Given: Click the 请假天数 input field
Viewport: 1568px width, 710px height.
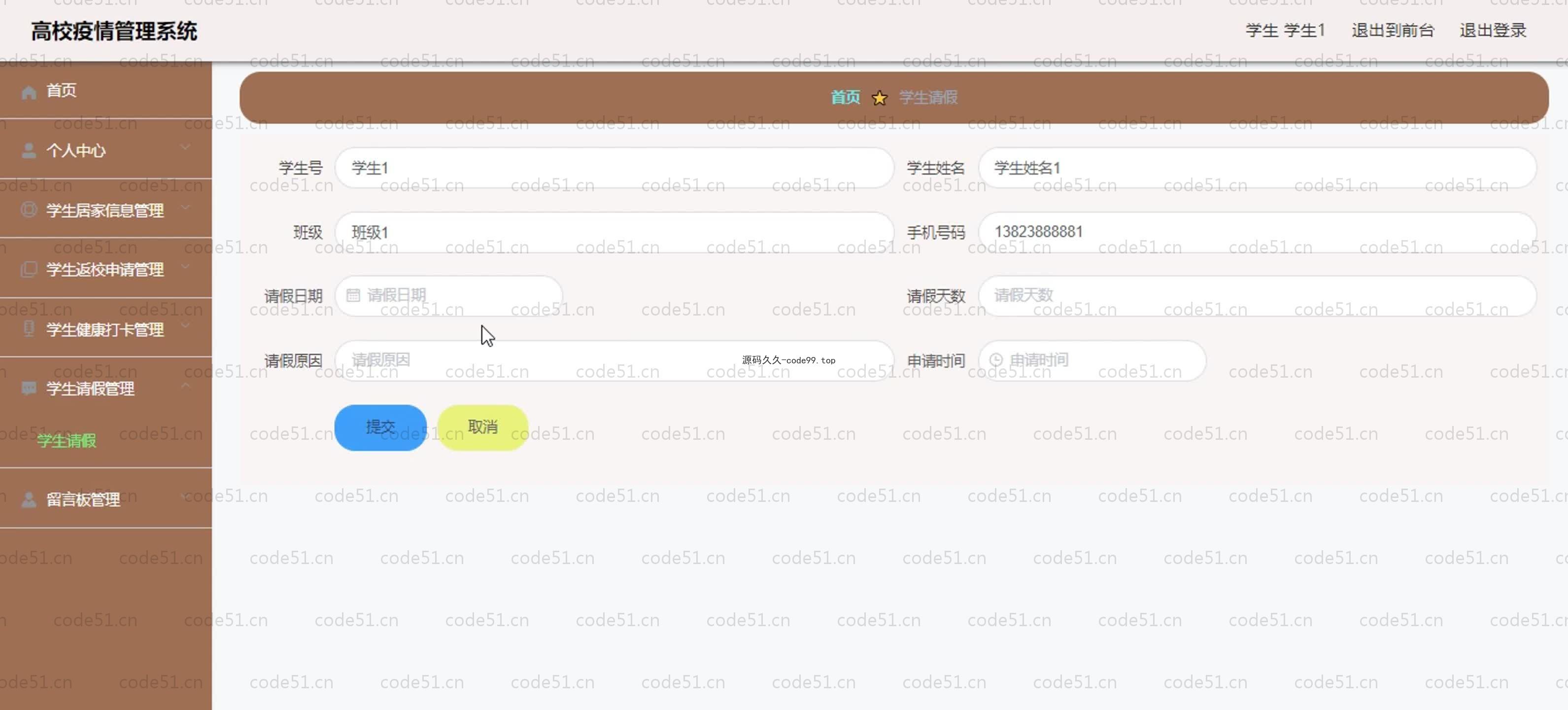Looking at the screenshot, I should point(1258,296).
